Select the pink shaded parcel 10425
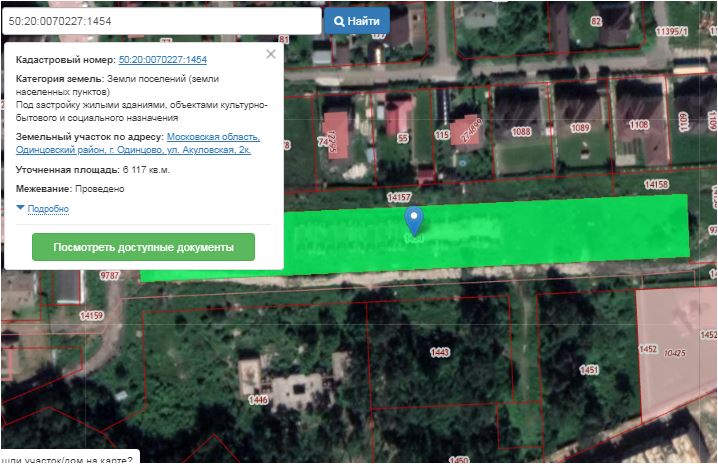The width and height of the screenshot is (718, 464). coord(678,350)
